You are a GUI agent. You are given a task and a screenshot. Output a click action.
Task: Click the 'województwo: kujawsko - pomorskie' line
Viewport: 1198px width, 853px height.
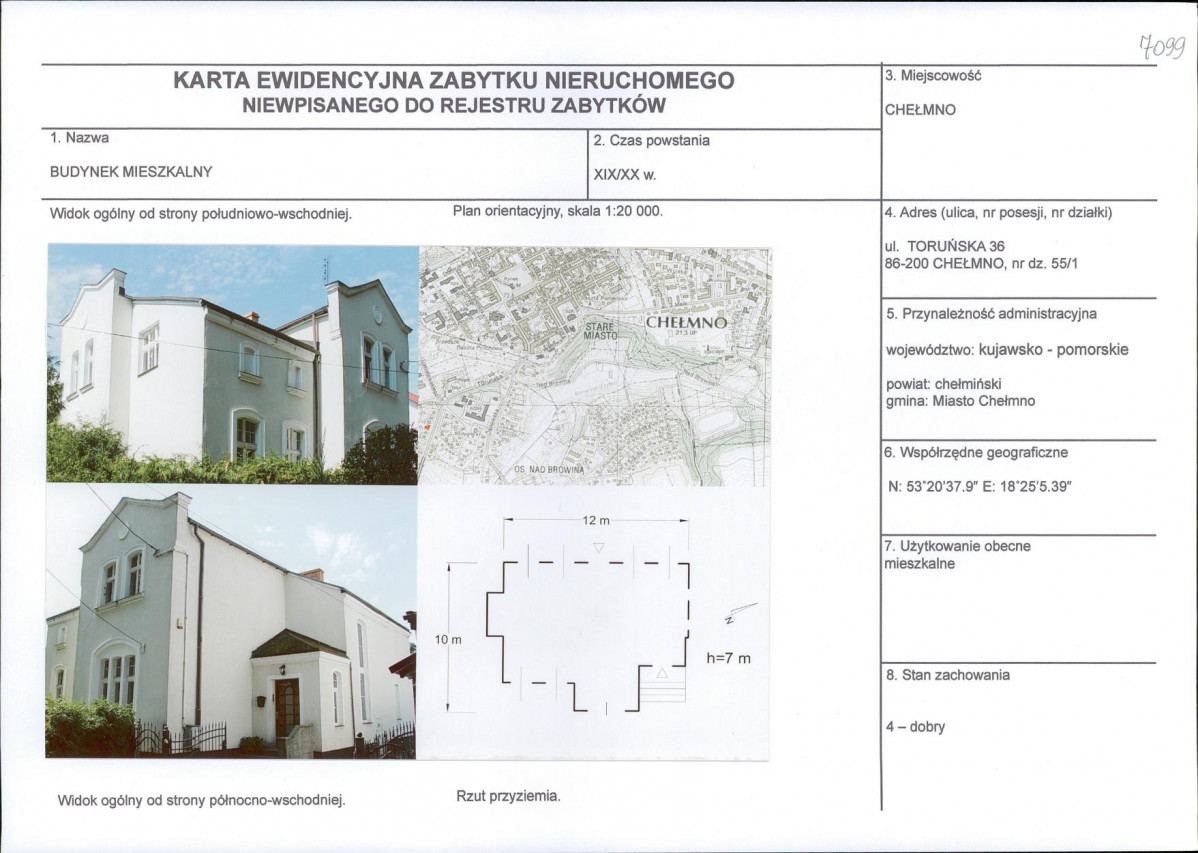tap(1007, 350)
